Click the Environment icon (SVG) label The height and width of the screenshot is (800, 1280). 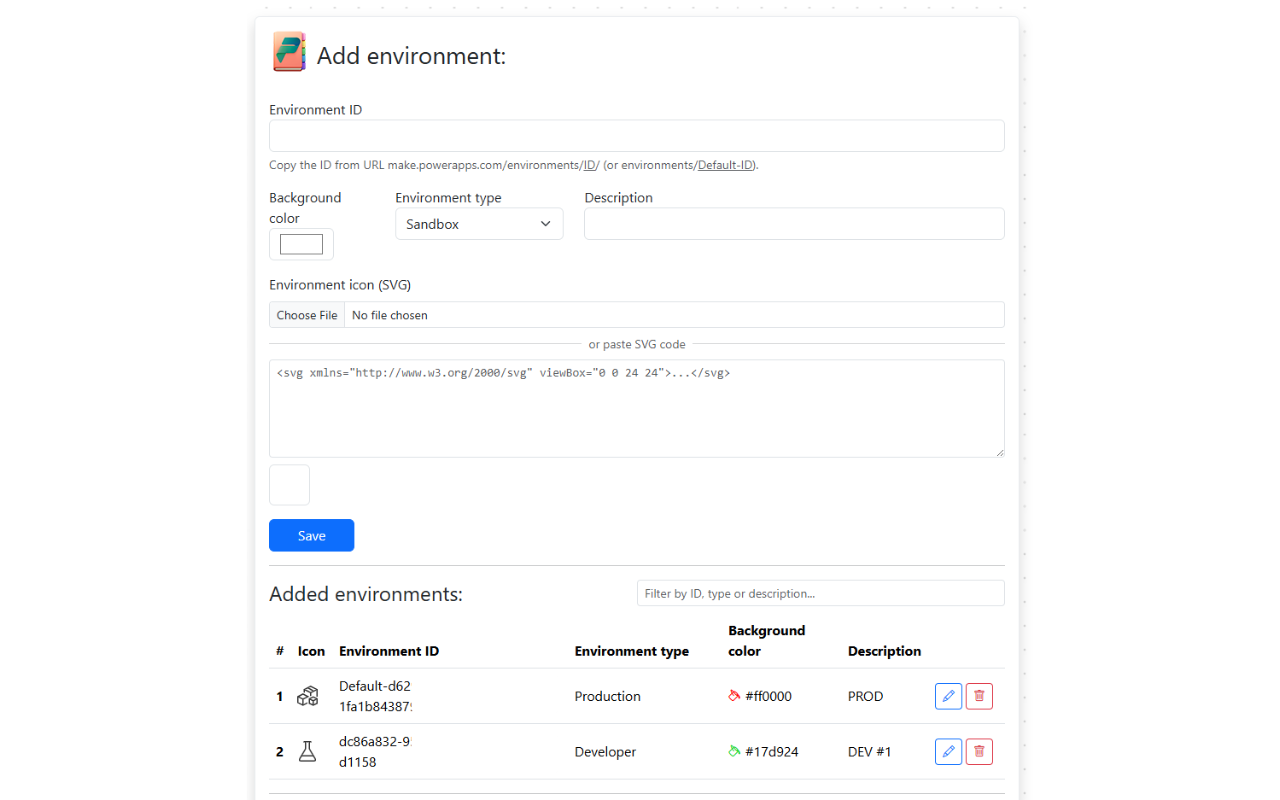340,285
